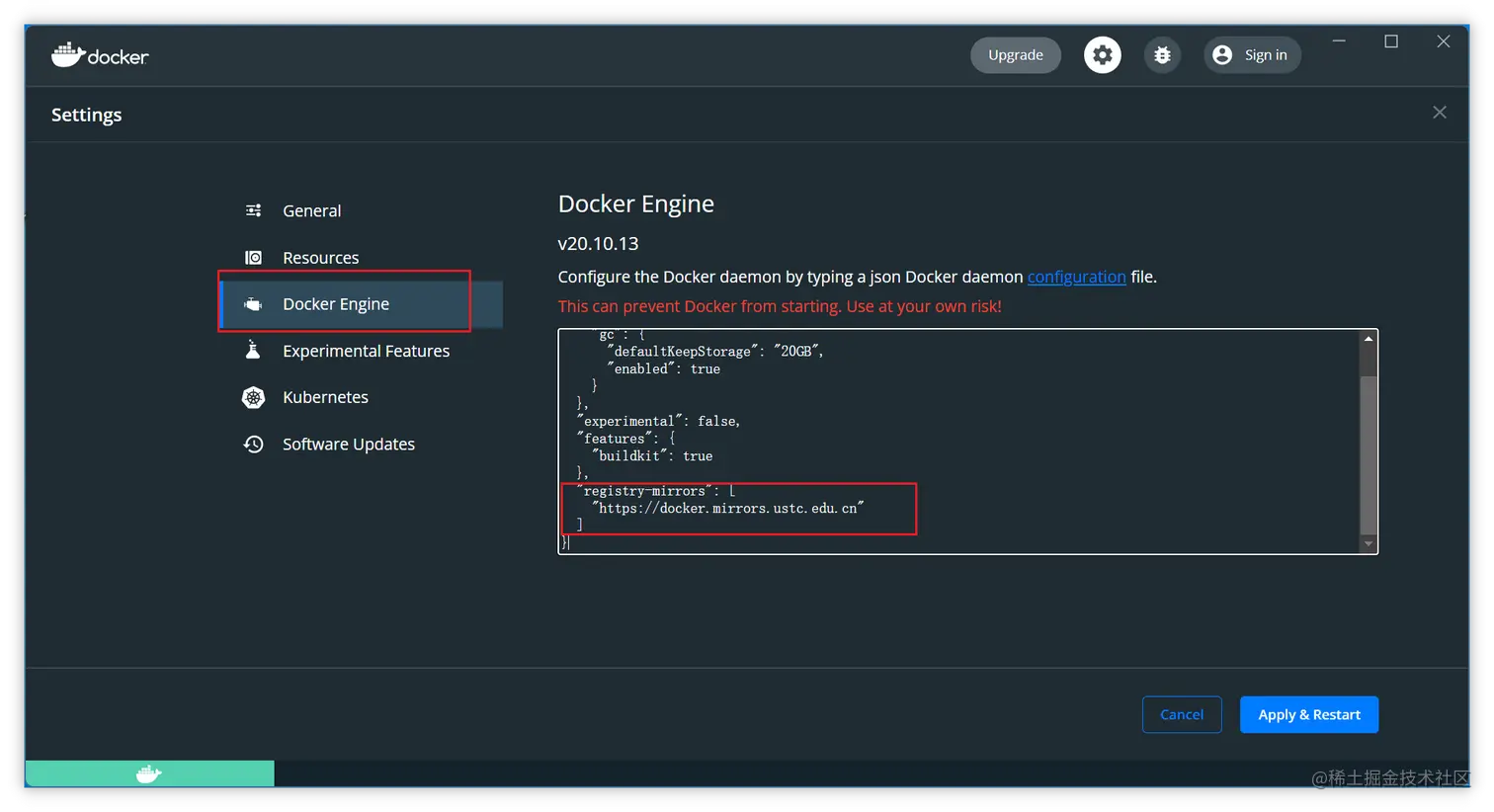Screen dimensions: 1494x812
Task: Click the v20.10.13 version text
Action: (x=598, y=243)
